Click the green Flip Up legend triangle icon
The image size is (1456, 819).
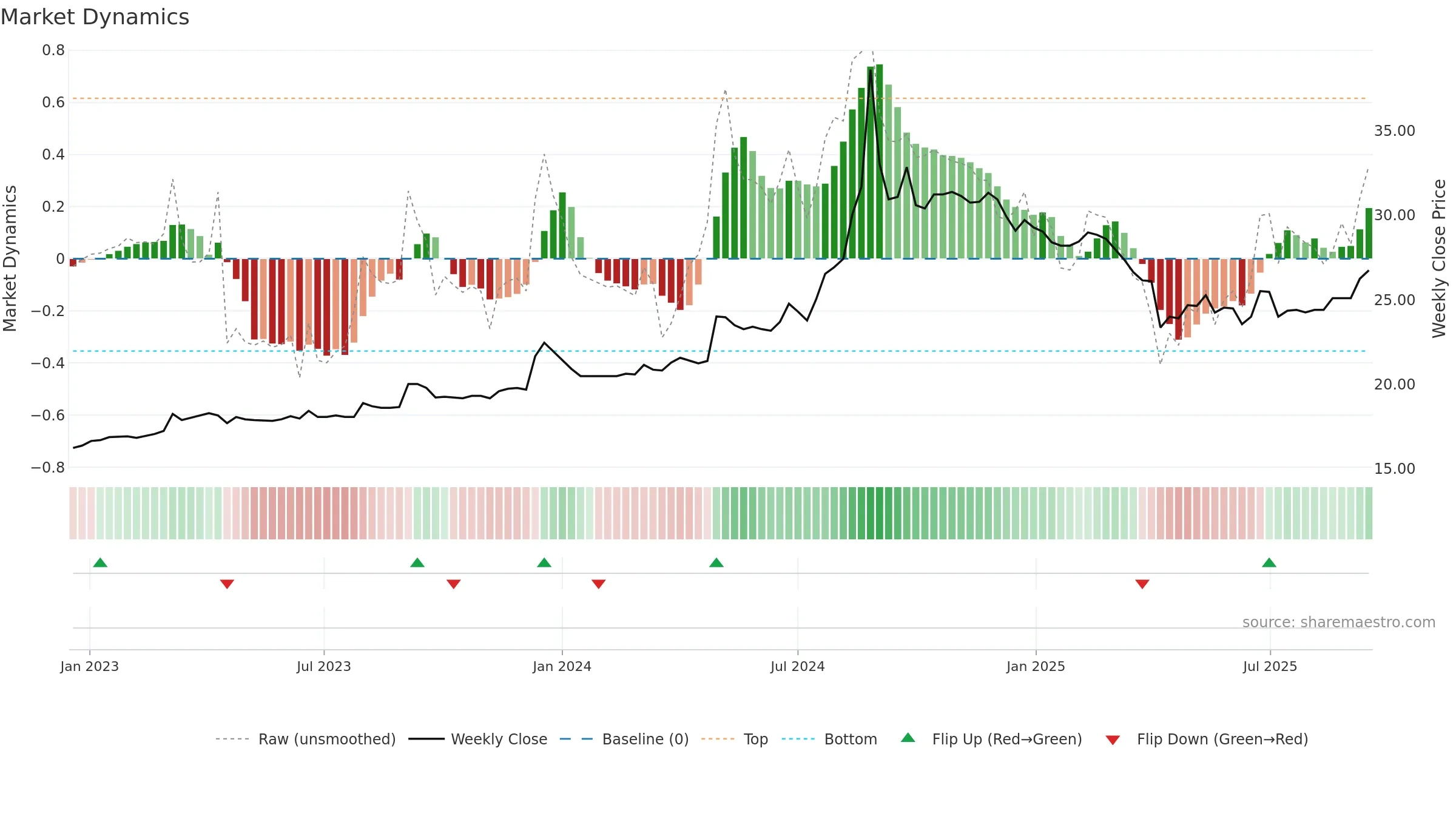click(908, 738)
